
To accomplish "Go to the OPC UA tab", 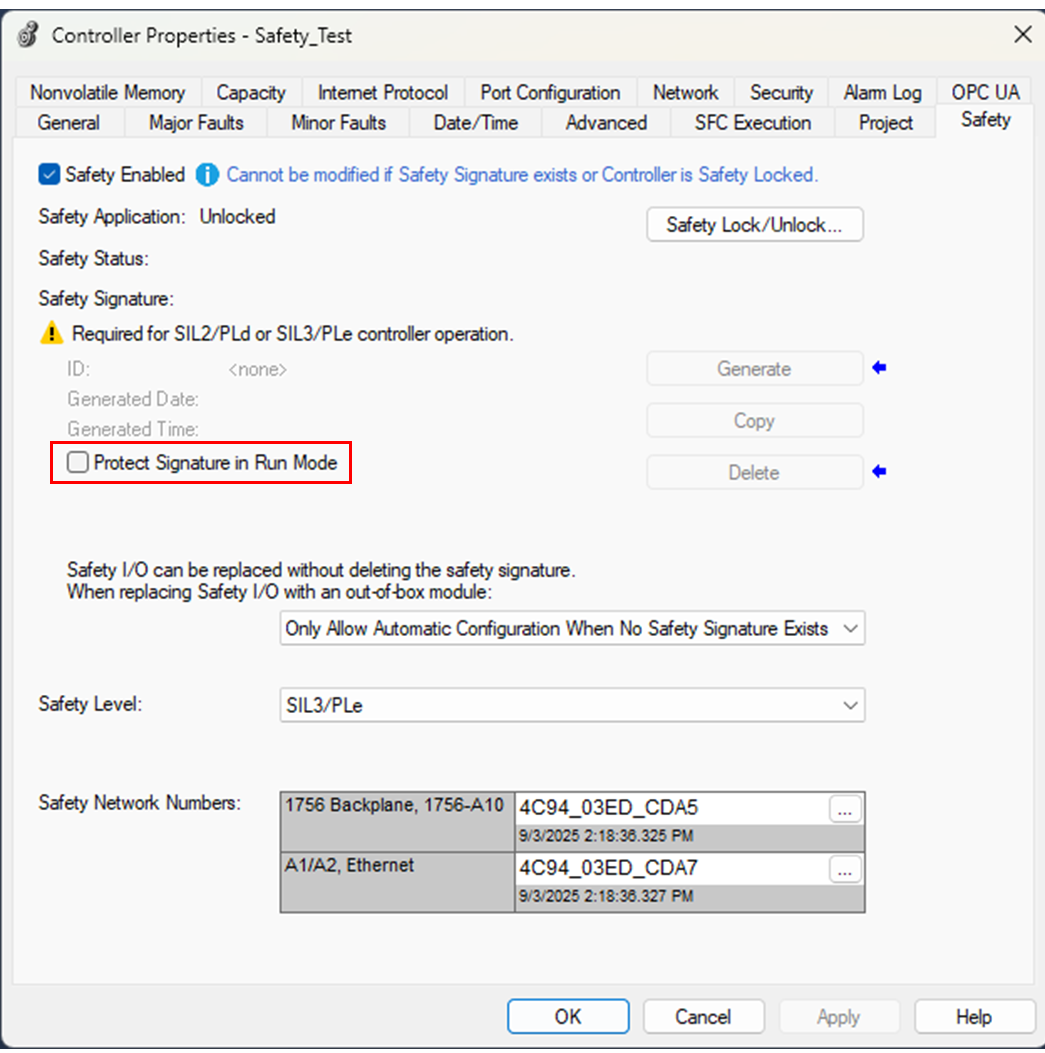I will coord(985,93).
